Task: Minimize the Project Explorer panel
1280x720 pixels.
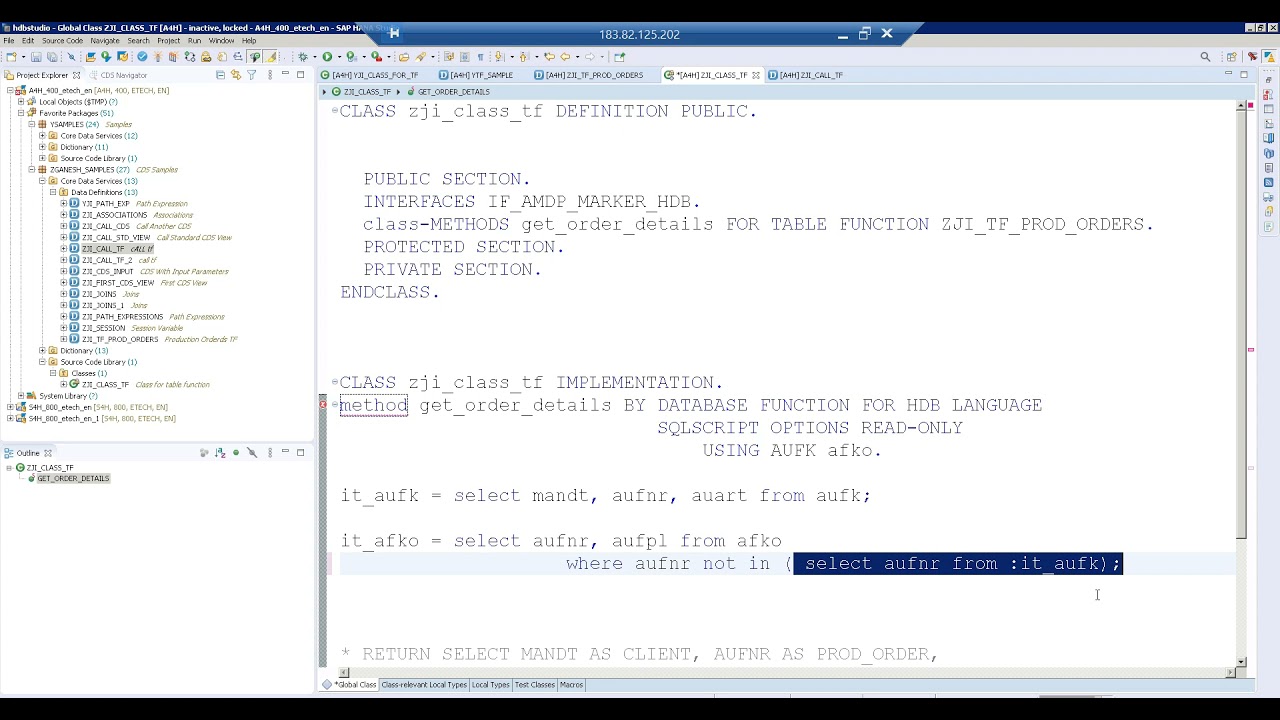Action: (x=286, y=74)
